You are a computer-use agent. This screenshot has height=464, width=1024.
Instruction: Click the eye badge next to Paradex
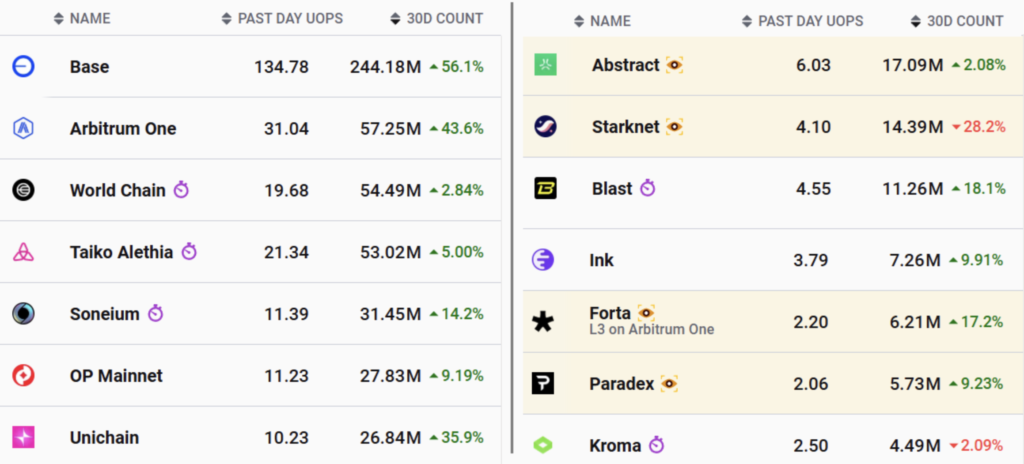pos(669,384)
